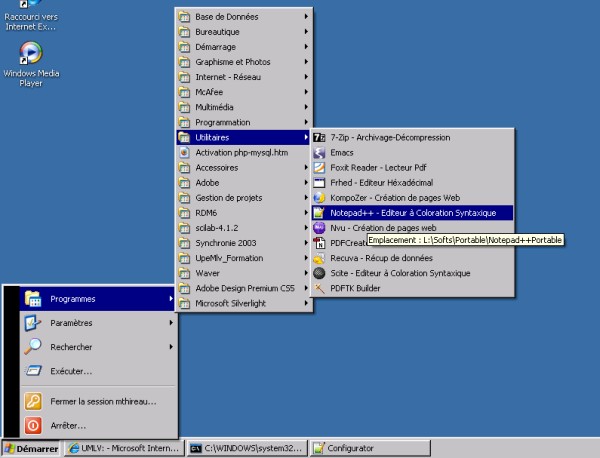
Task: Launch Notepad++ Editeur à Coloration Syntaxique
Action: [x=410, y=212]
